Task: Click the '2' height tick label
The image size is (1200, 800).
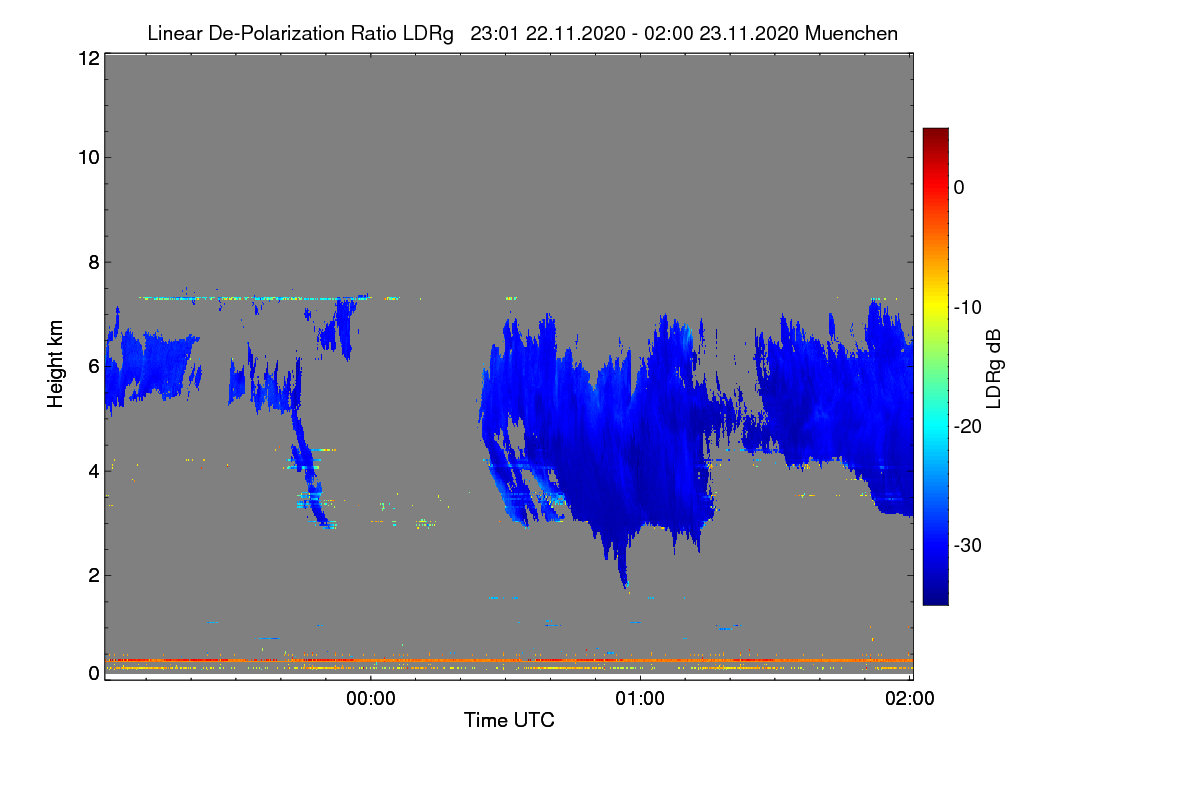Action: tap(92, 575)
